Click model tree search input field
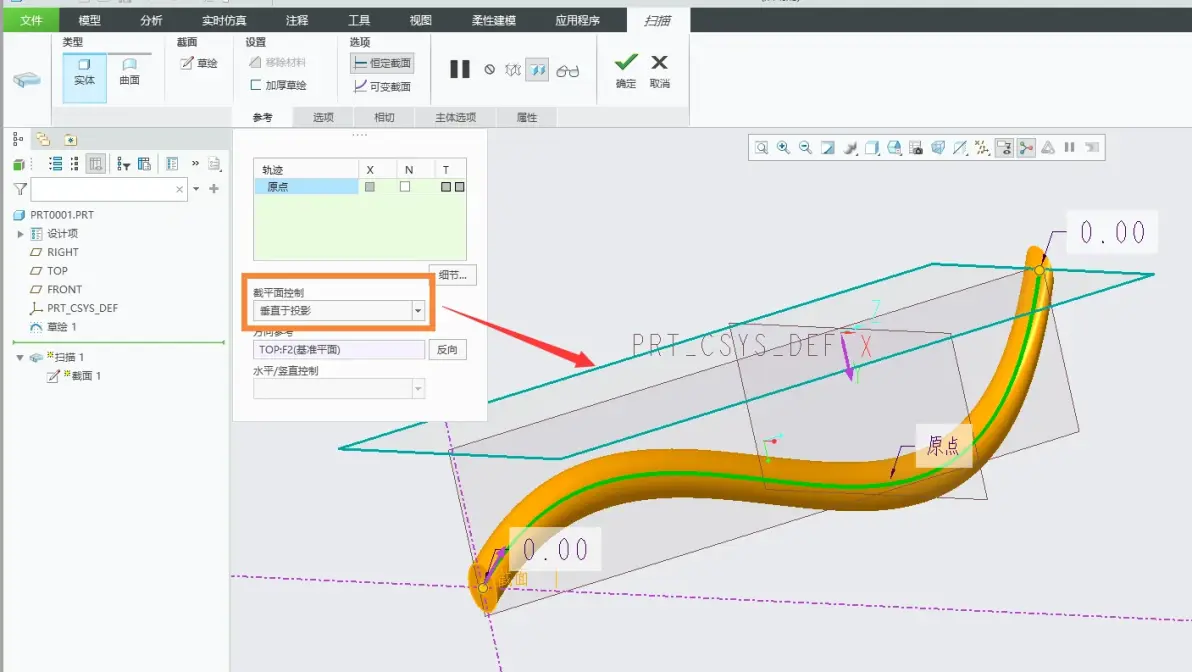This screenshot has width=1192, height=672. 103,189
